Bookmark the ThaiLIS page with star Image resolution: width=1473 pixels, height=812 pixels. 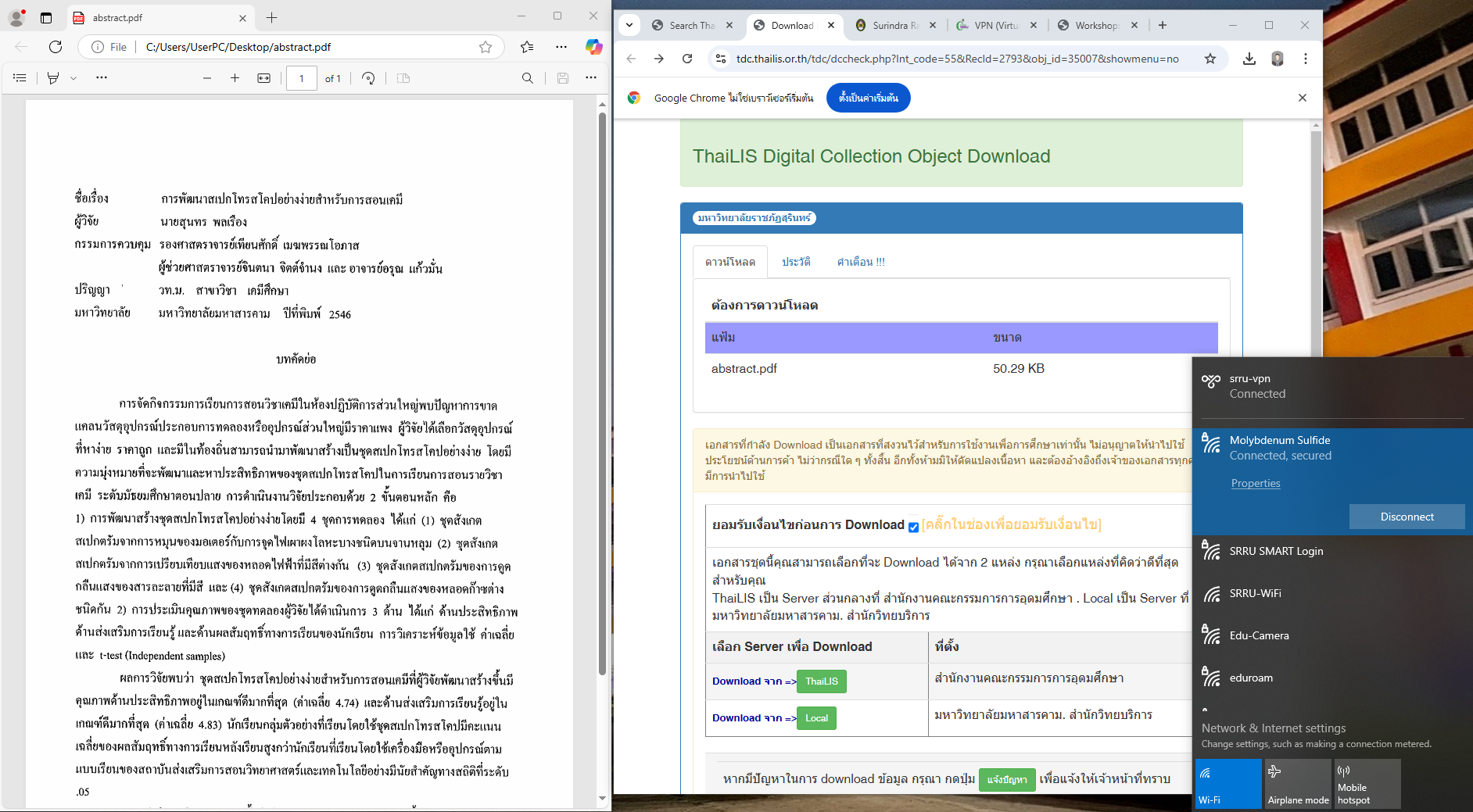(1210, 59)
